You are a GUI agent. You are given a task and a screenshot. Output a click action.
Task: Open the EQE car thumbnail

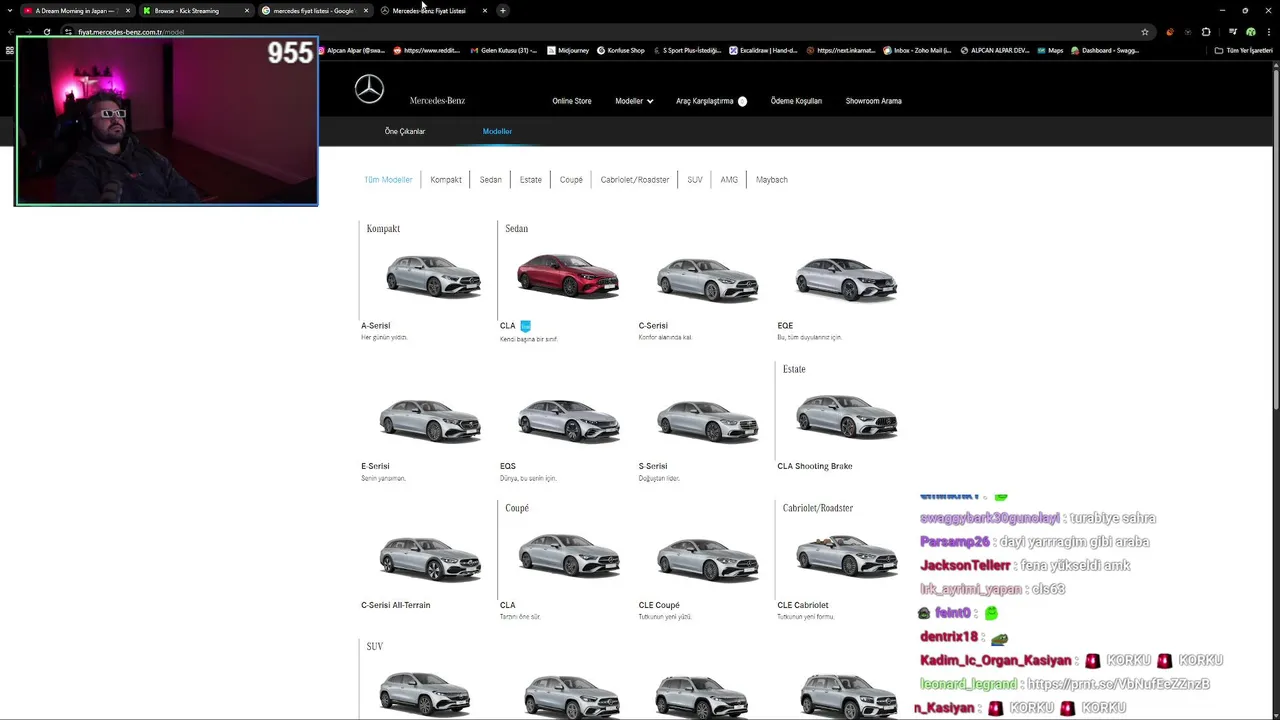[846, 278]
